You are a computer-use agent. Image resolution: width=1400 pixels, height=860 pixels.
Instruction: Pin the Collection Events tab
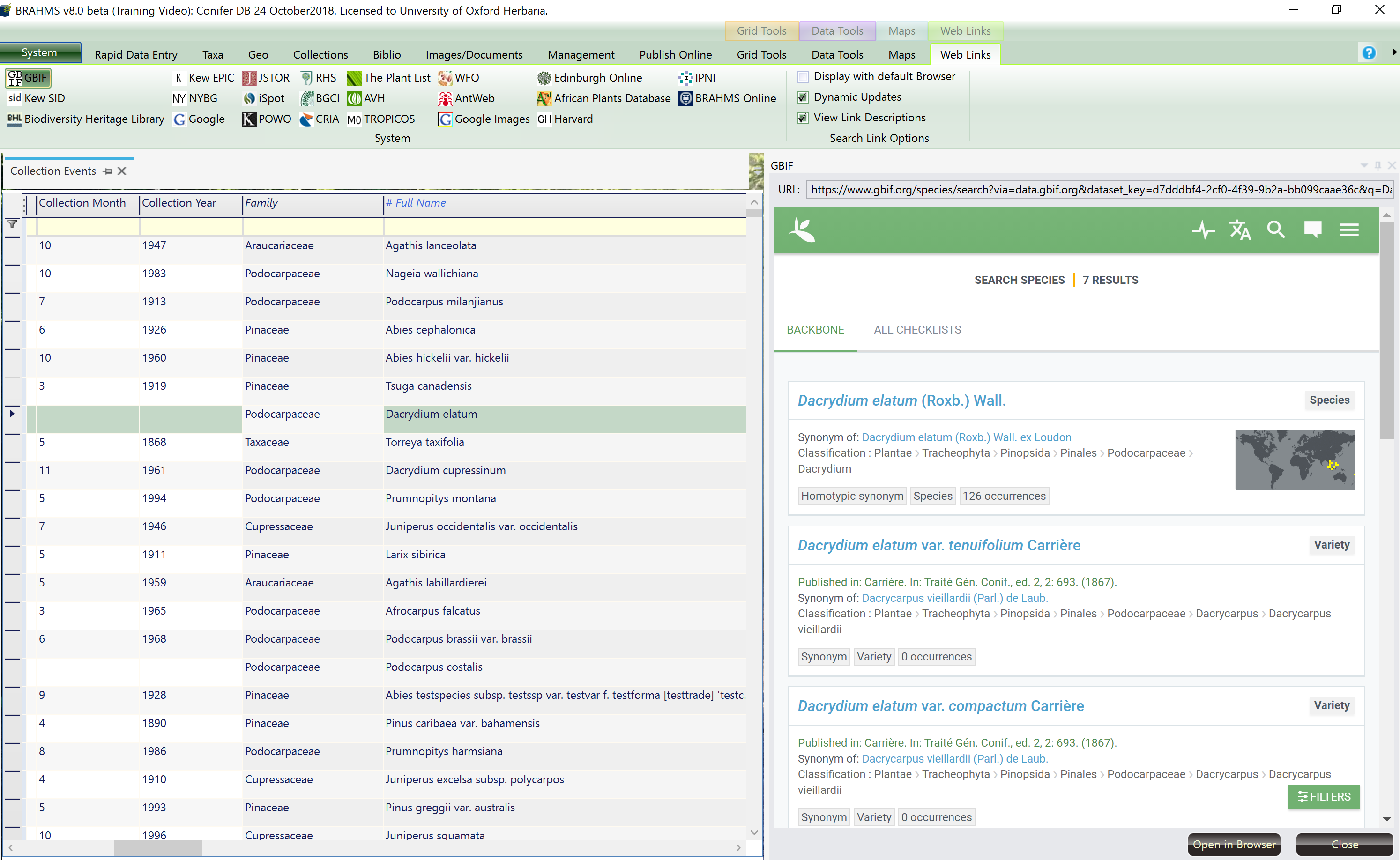pyautogui.click(x=107, y=171)
